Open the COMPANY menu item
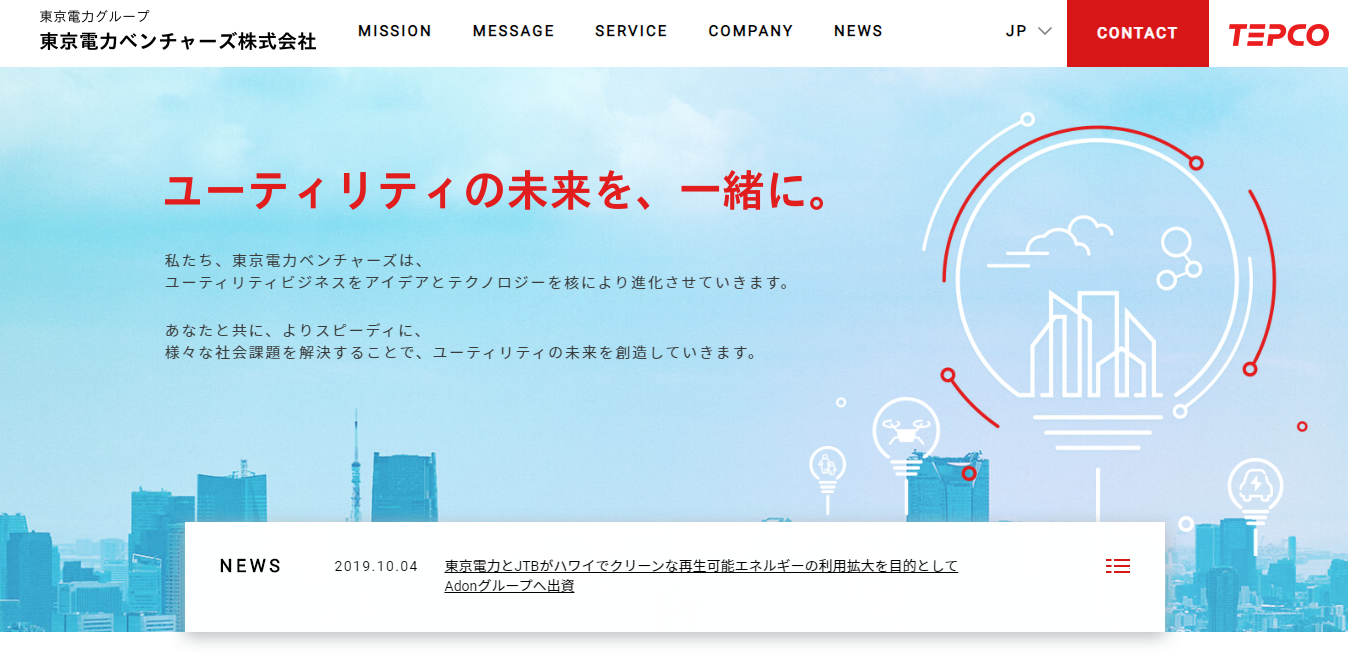The height and width of the screenshot is (655, 1348). (x=751, y=31)
